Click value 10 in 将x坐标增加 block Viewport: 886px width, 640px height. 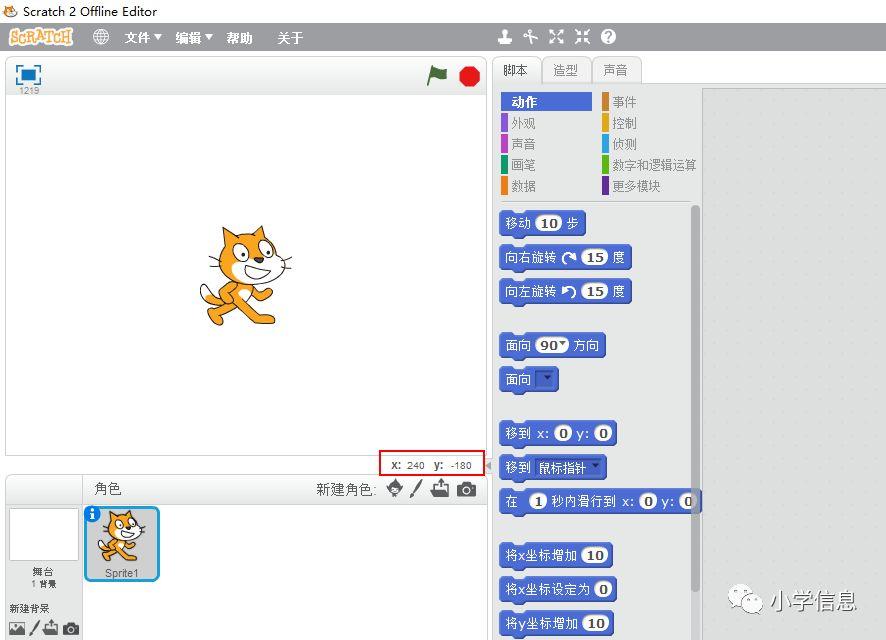pos(595,555)
